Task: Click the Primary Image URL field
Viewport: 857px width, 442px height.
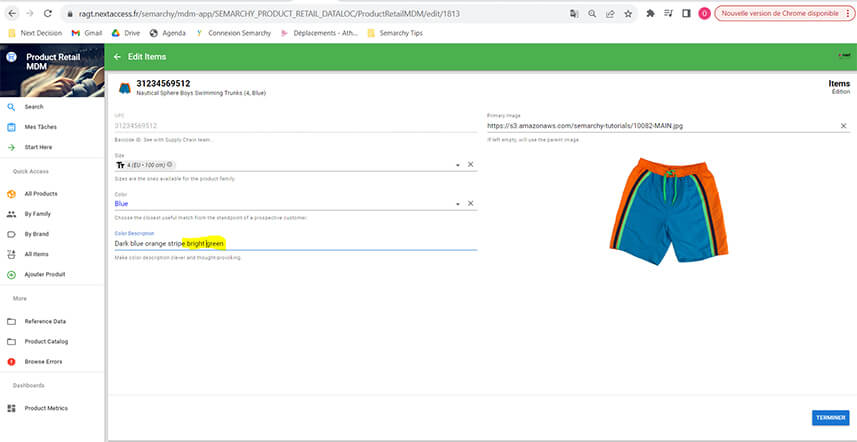Action: click(662, 126)
